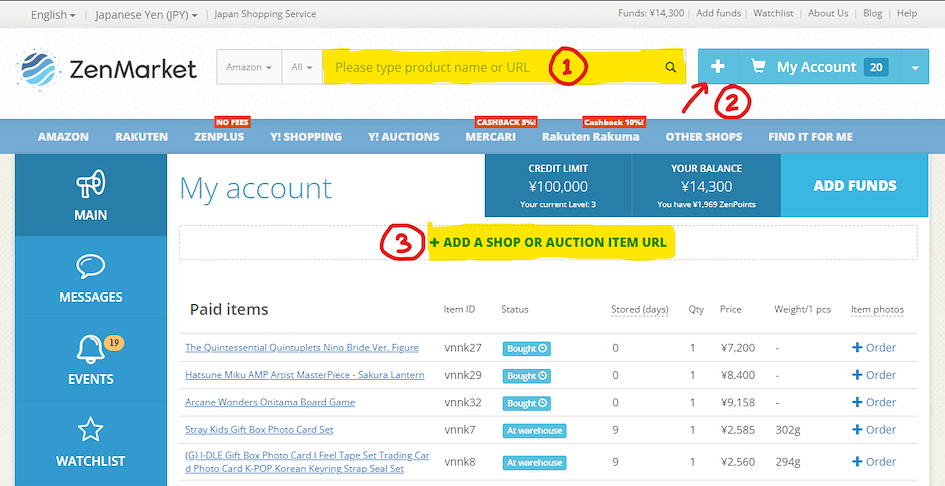This screenshot has height=486, width=945.
Task: Open The Quintessential Quintuplets Nino Bride link
Action: click(x=302, y=348)
